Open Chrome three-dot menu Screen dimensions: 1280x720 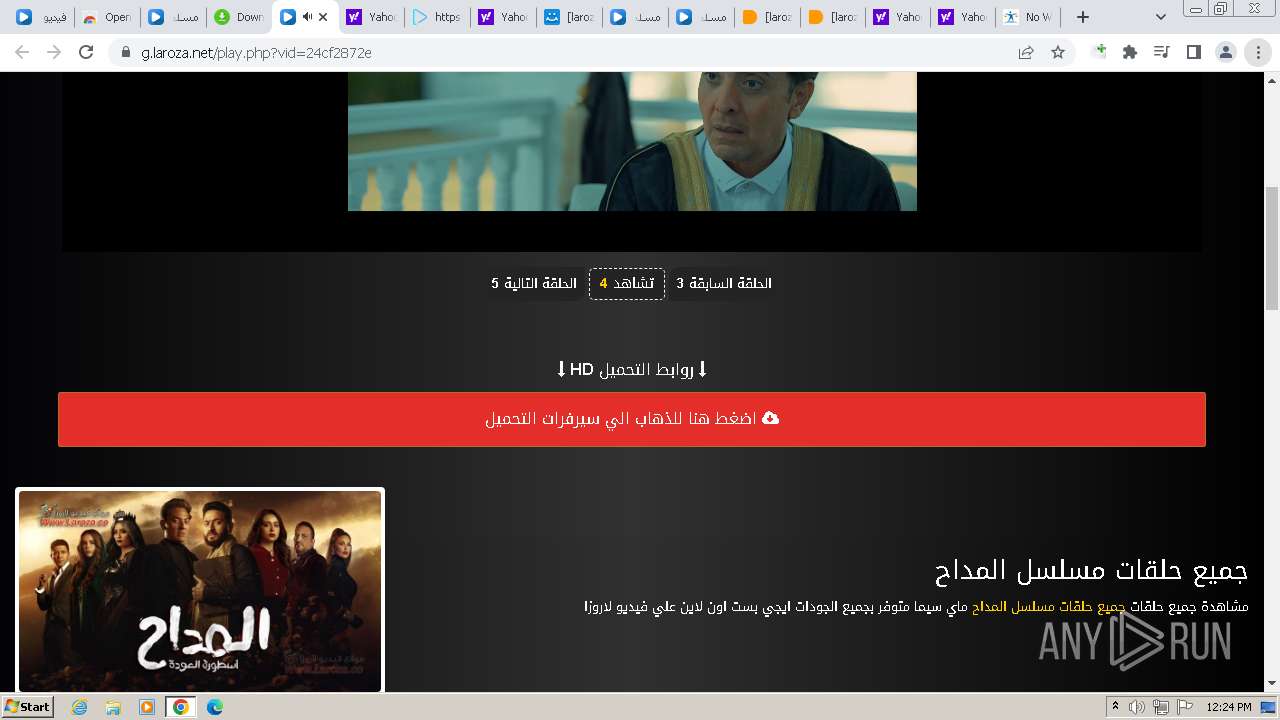(1258, 52)
